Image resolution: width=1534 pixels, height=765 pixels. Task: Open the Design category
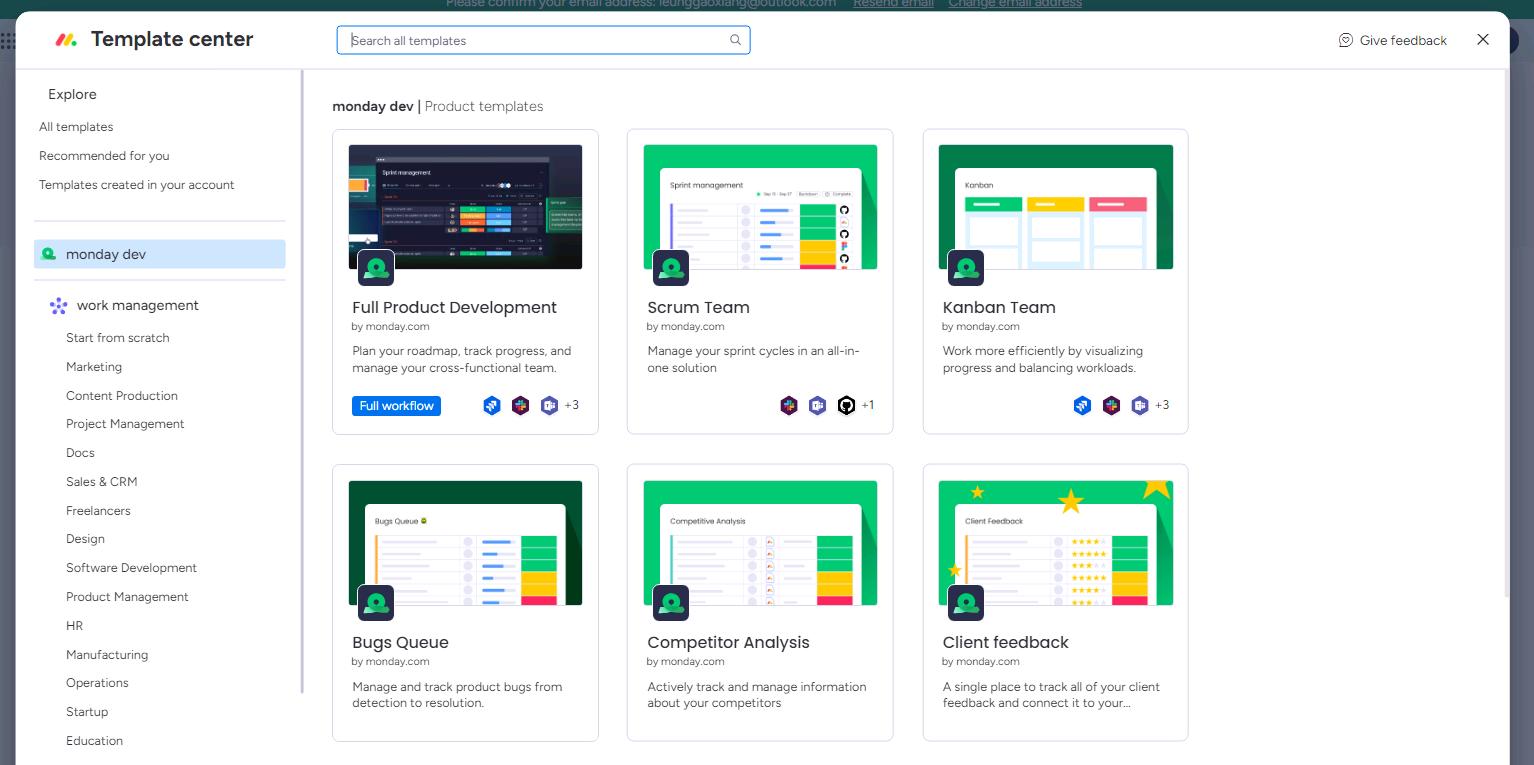pos(85,539)
